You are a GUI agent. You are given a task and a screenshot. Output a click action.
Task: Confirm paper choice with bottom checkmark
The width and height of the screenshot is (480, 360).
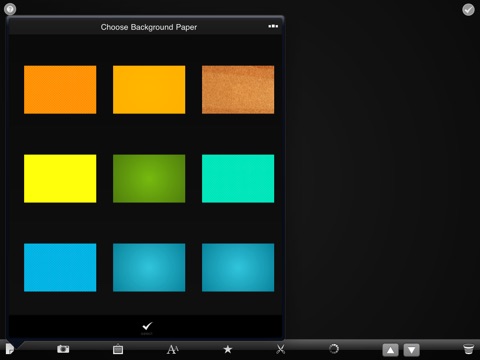pos(147,327)
